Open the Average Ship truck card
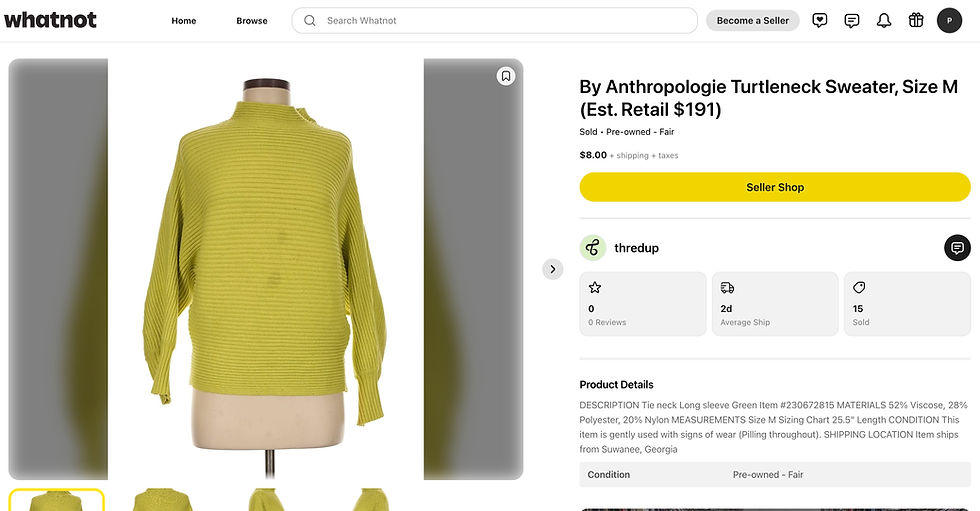Image resolution: width=980 pixels, height=511 pixels. 775,304
